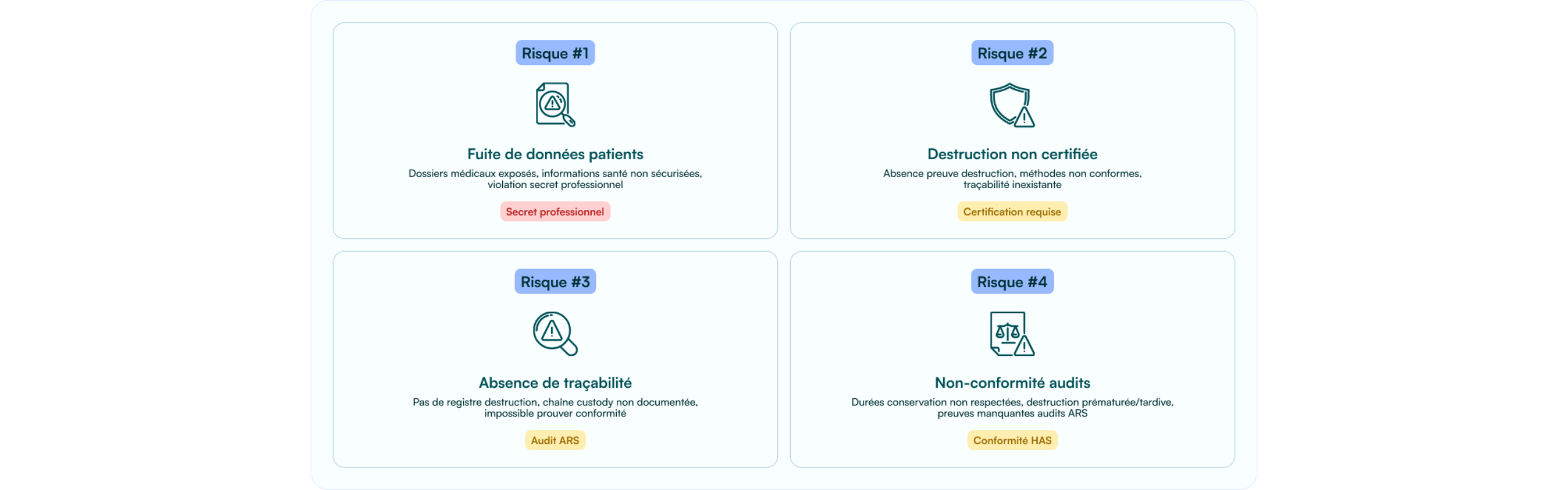Viewport: 1568px width, 490px height.
Task: Select the Risque #2 badge
Action: point(1012,53)
